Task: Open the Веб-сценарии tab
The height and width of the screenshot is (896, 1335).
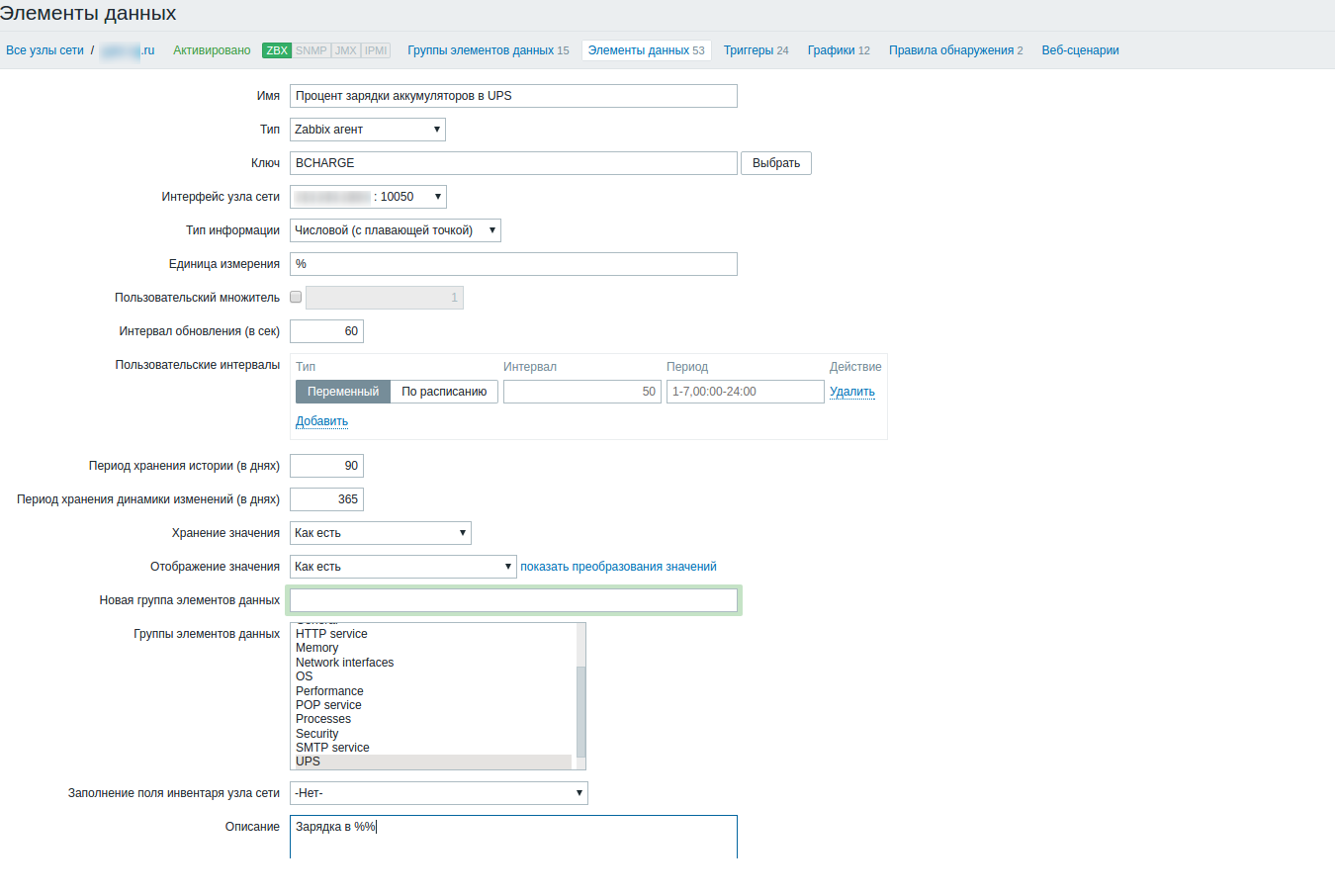Action: pos(1080,49)
